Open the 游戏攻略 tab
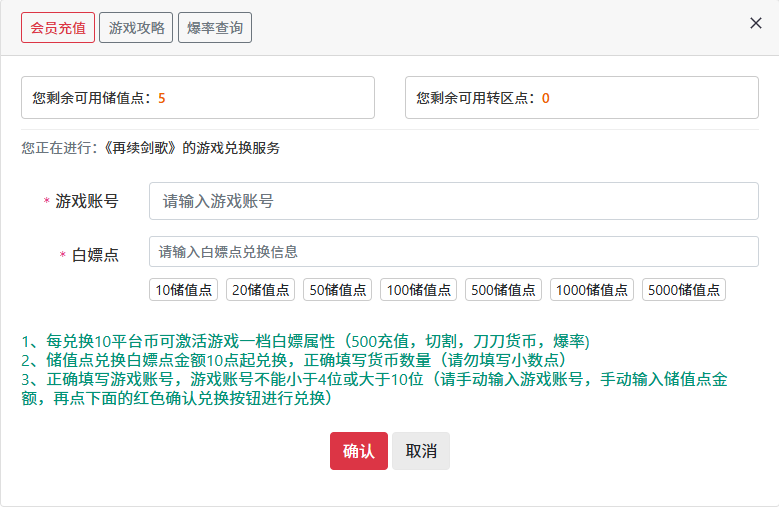The image size is (779, 507). [x=136, y=28]
